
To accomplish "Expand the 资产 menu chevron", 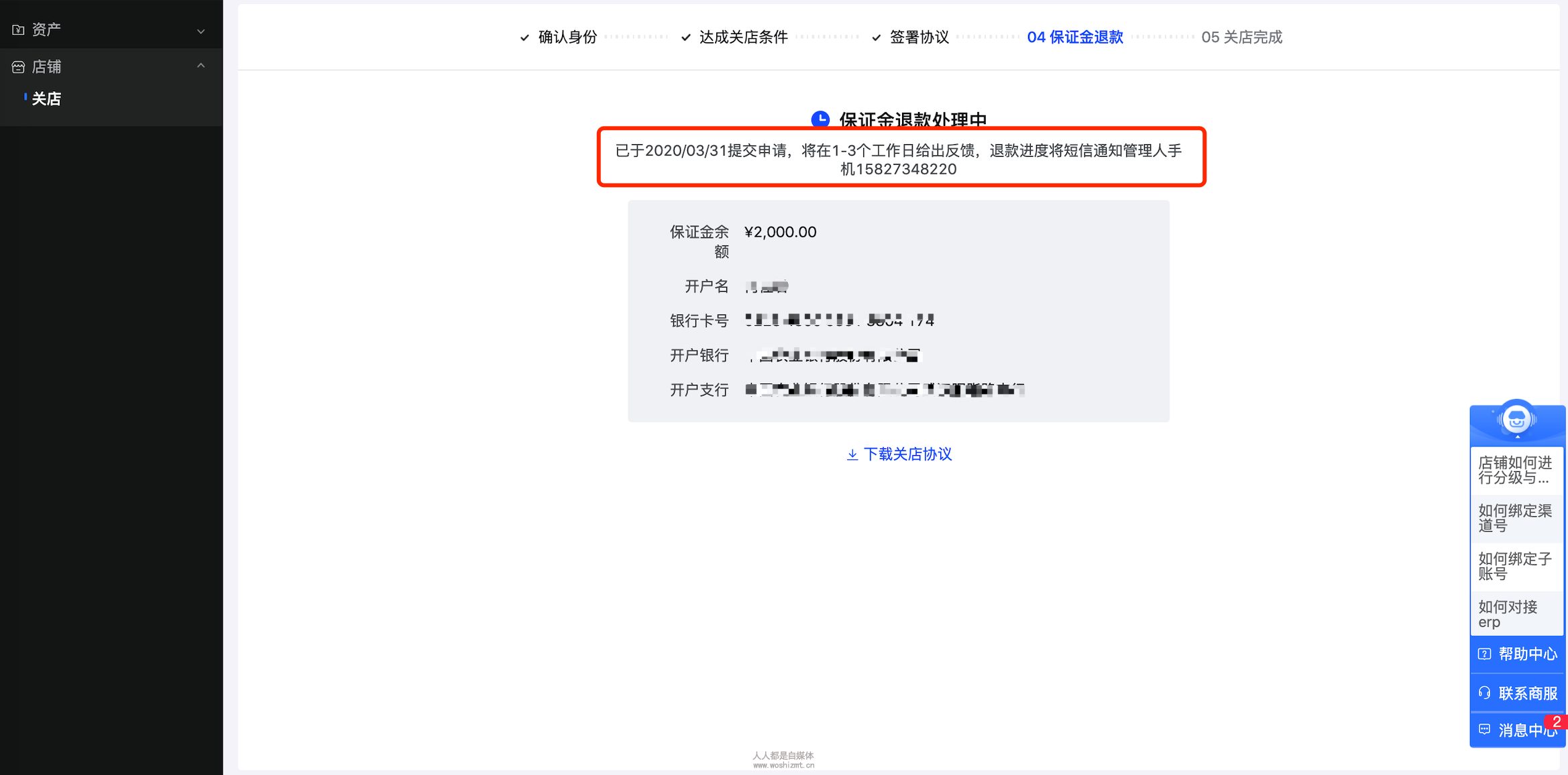I will (x=201, y=31).
